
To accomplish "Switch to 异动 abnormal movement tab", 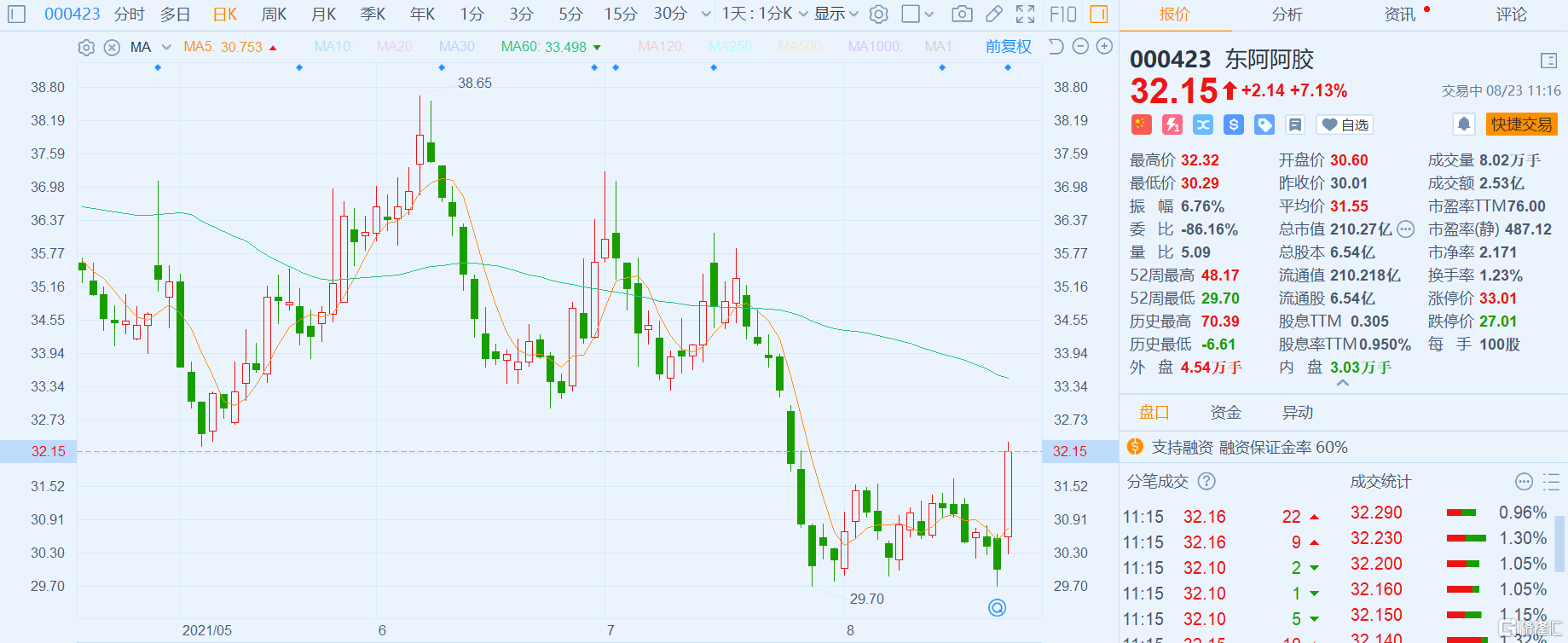I will tap(1298, 413).
